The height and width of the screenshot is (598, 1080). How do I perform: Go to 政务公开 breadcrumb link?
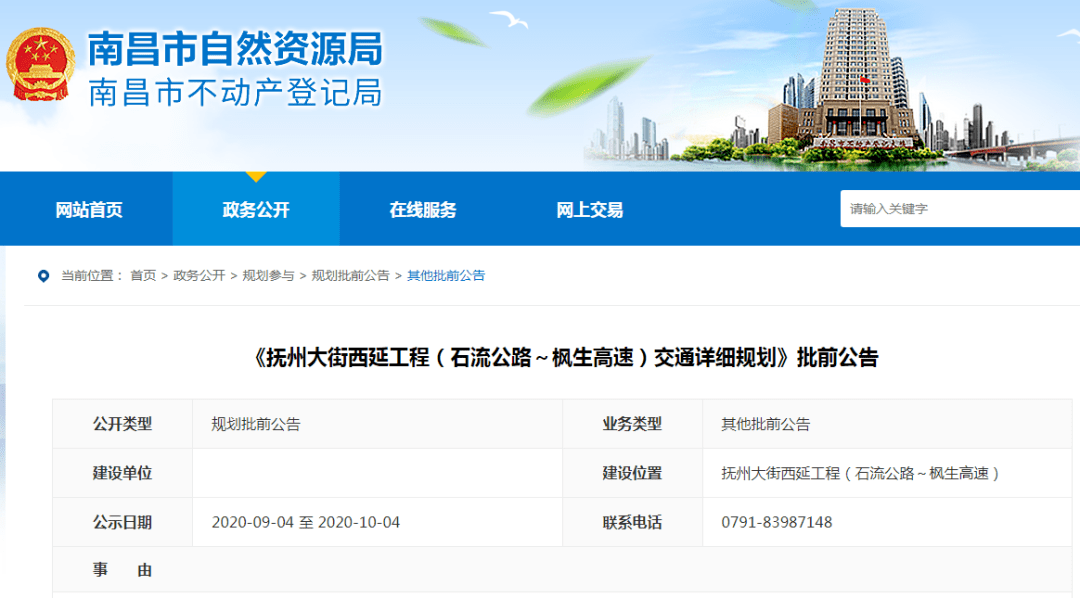pos(199,276)
